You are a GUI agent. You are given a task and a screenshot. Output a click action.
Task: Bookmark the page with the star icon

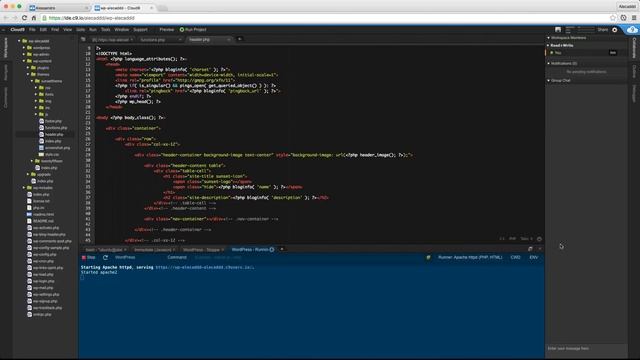click(613, 18)
